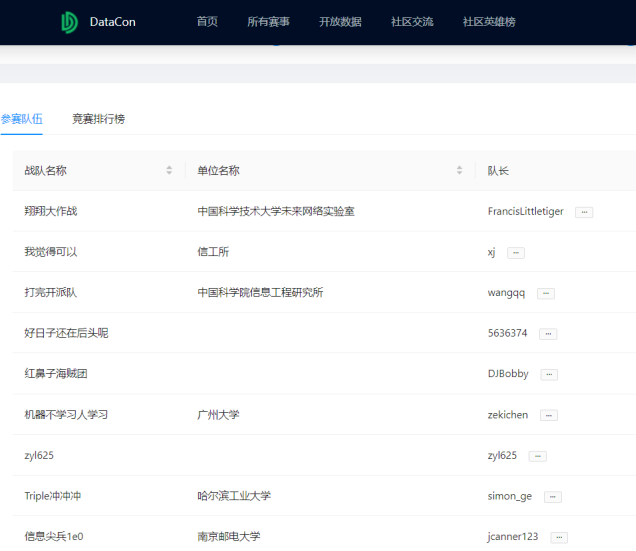Click captain name zekichen

tap(508, 415)
